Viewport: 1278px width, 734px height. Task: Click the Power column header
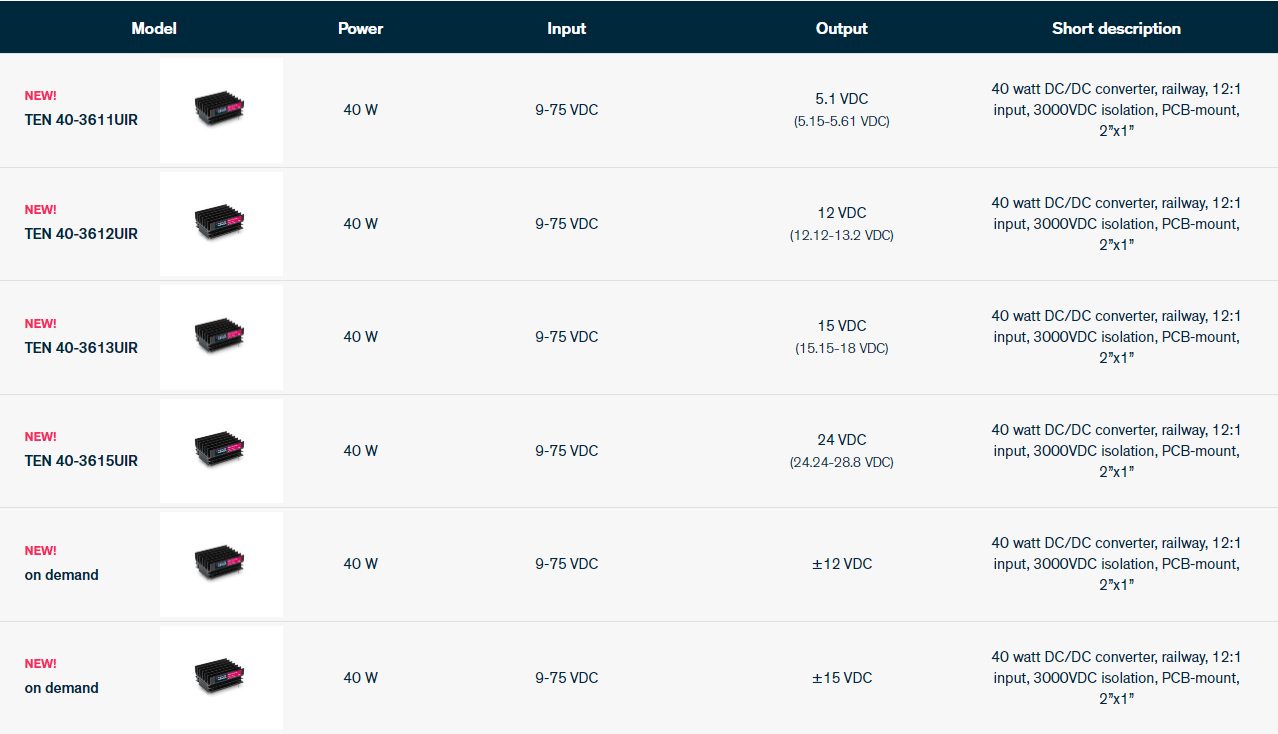click(x=360, y=28)
